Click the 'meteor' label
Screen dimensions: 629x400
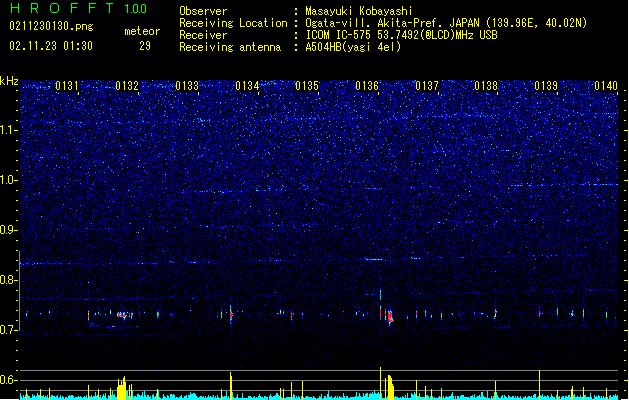click(142, 31)
